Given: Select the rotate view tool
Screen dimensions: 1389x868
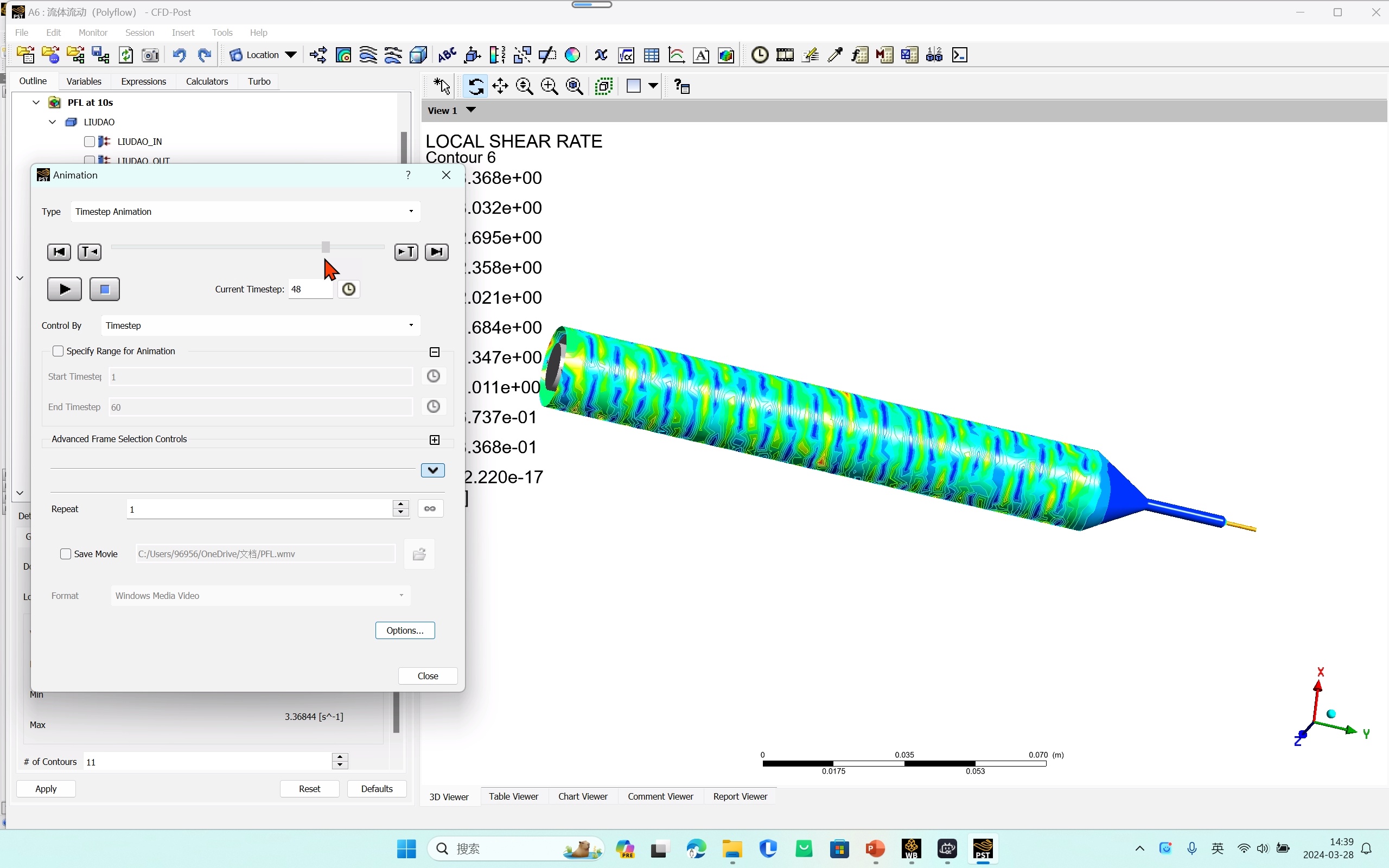Looking at the screenshot, I should coord(475,87).
